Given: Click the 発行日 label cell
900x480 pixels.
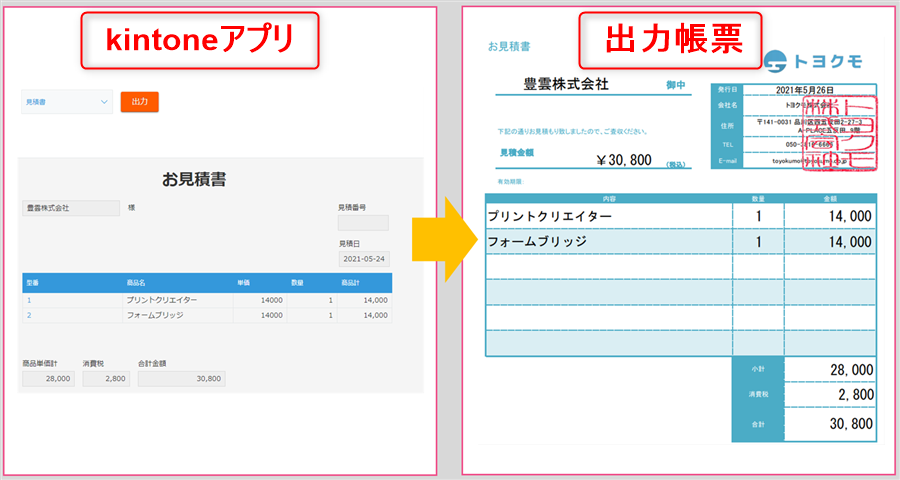Looking at the screenshot, I should click(727, 90).
